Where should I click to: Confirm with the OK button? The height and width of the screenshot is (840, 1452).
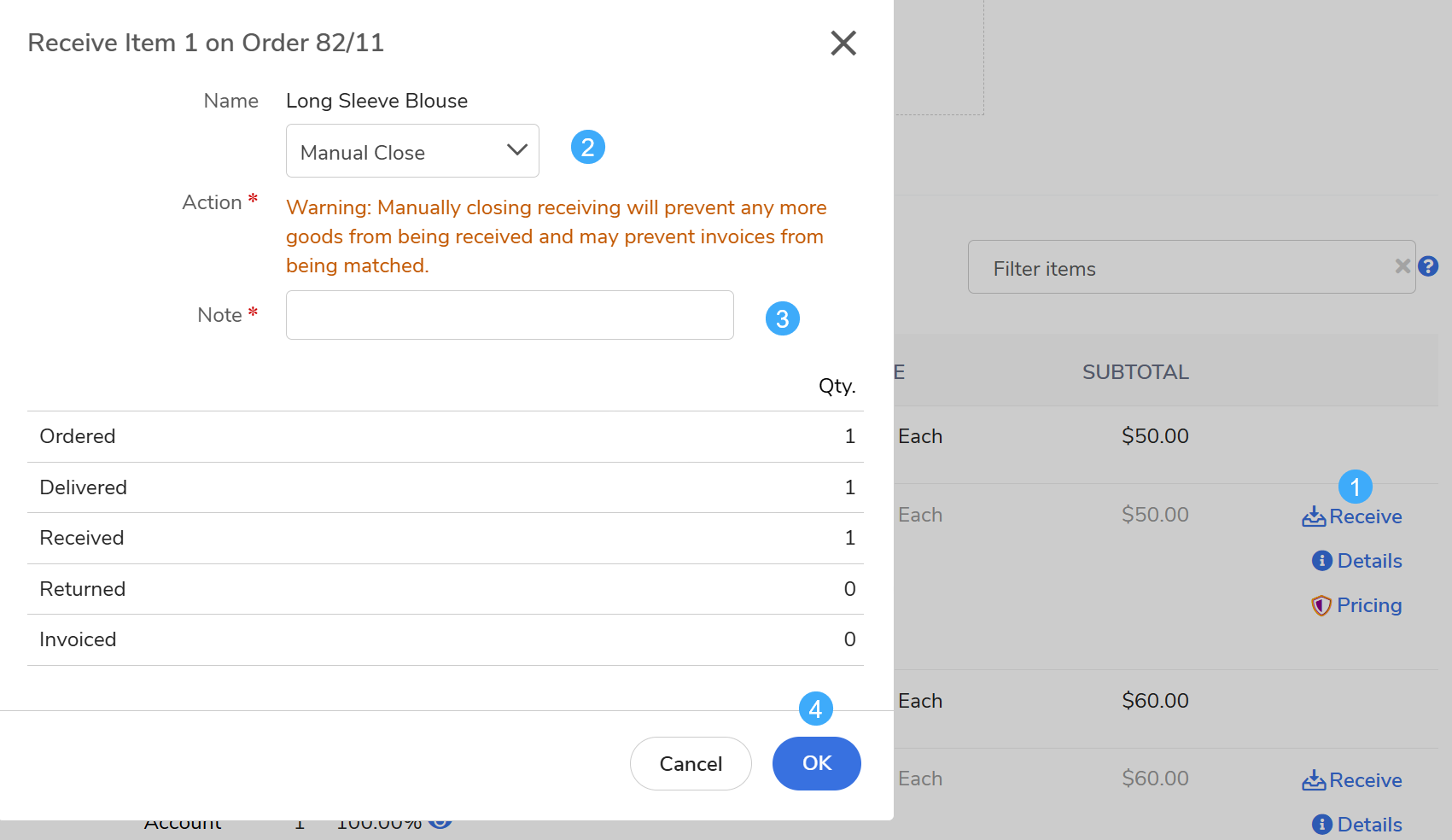pos(816,763)
